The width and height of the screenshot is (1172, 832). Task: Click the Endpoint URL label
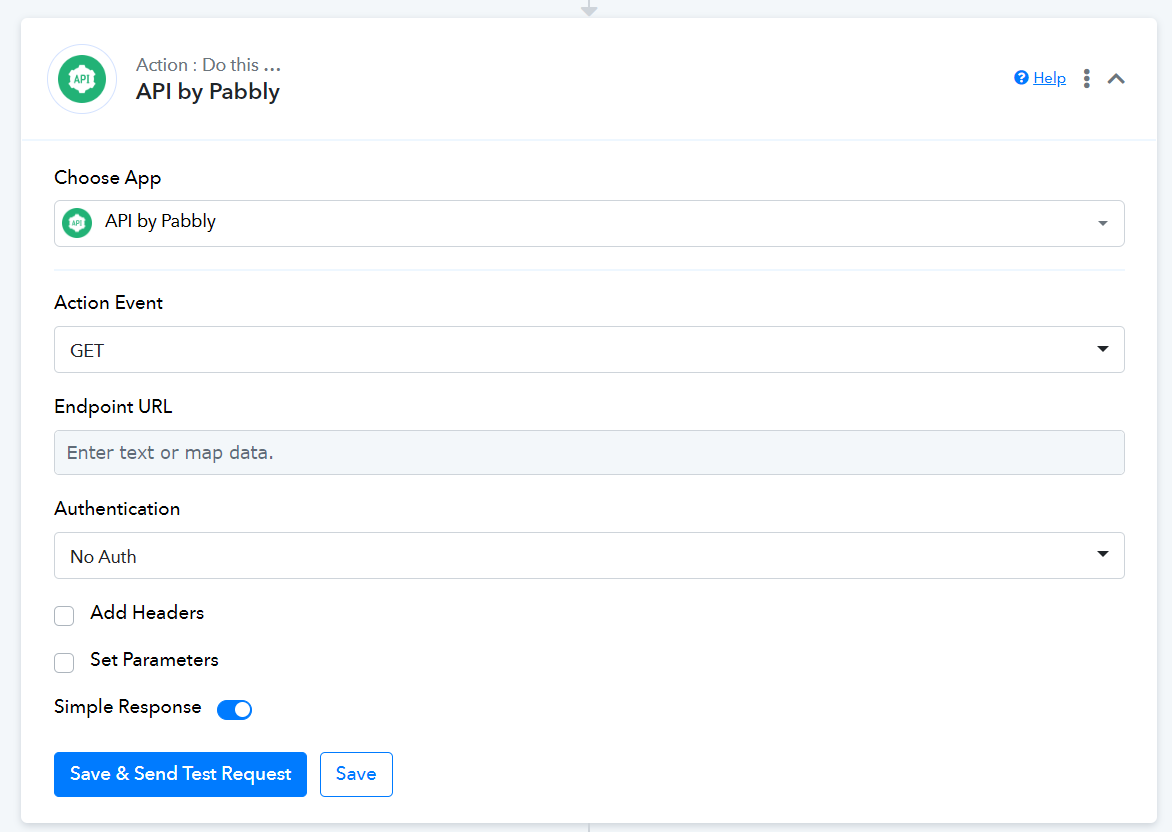tap(114, 407)
